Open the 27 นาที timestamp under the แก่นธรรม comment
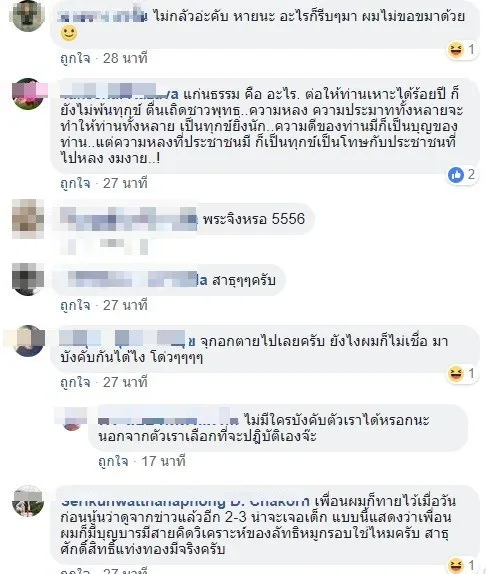The height and width of the screenshot is (574, 486). coord(125,183)
